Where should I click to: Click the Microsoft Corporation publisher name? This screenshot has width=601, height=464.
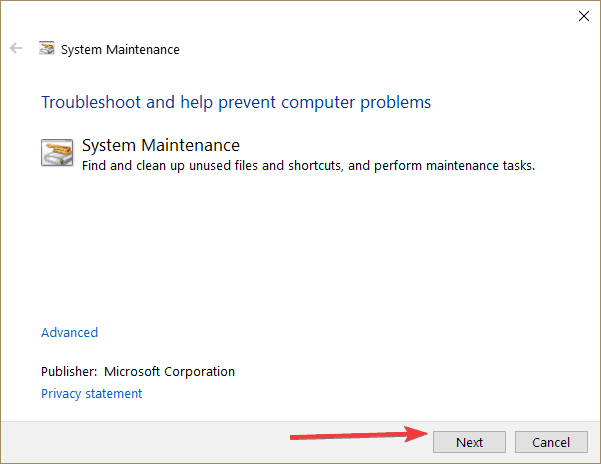click(169, 372)
